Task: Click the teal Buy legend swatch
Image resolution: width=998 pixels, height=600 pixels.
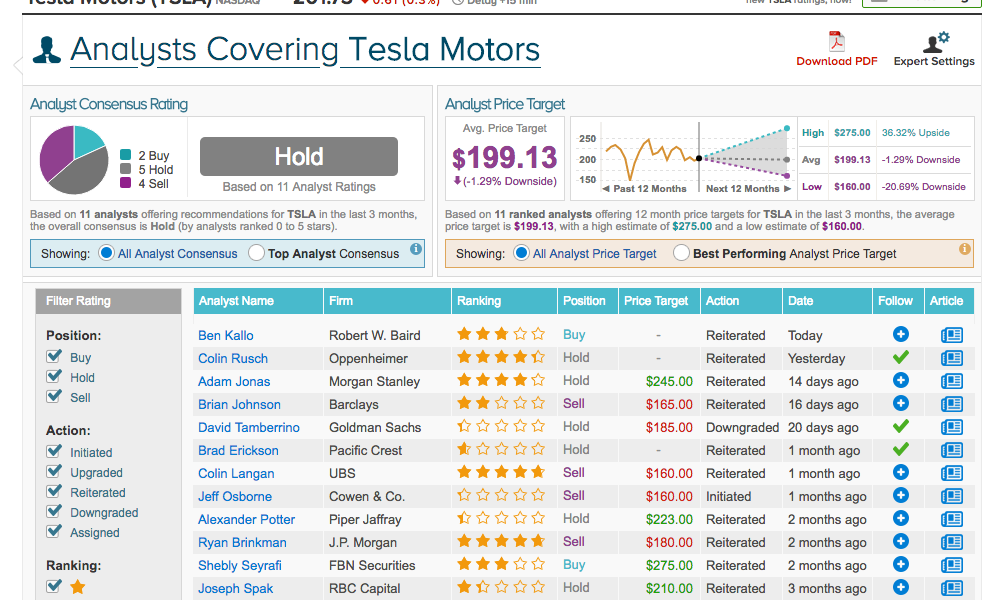Action: pyautogui.click(x=125, y=155)
